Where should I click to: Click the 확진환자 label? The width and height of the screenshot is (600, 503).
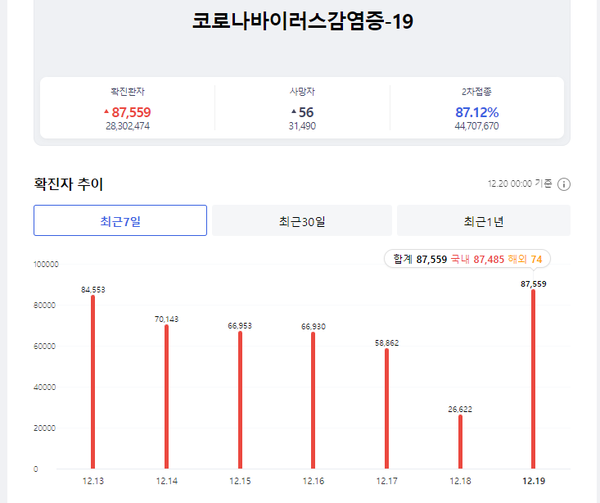click(x=127, y=92)
